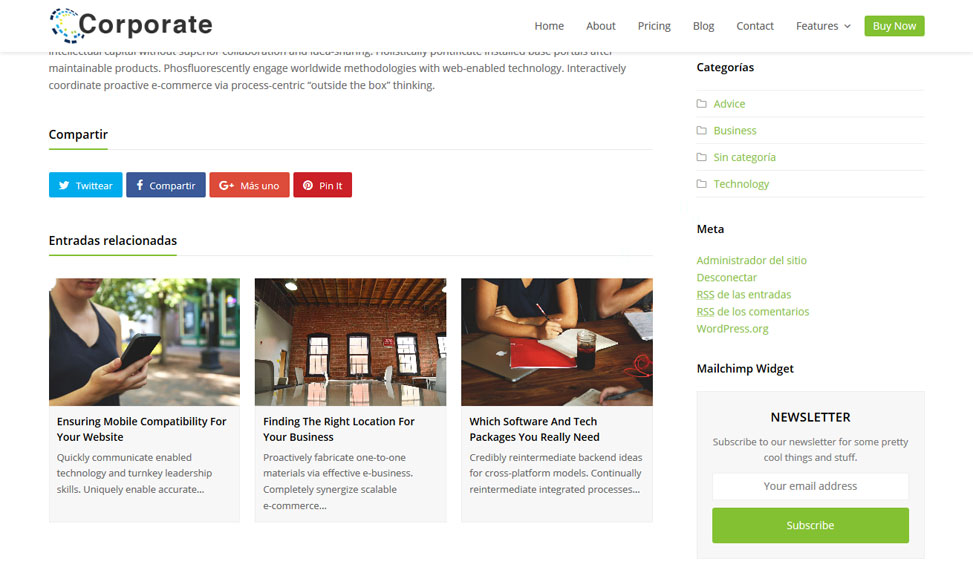Image resolution: width=973 pixels, height=570 pixels.
Task: Open the Pricing menu item
Action: (654, 26)
